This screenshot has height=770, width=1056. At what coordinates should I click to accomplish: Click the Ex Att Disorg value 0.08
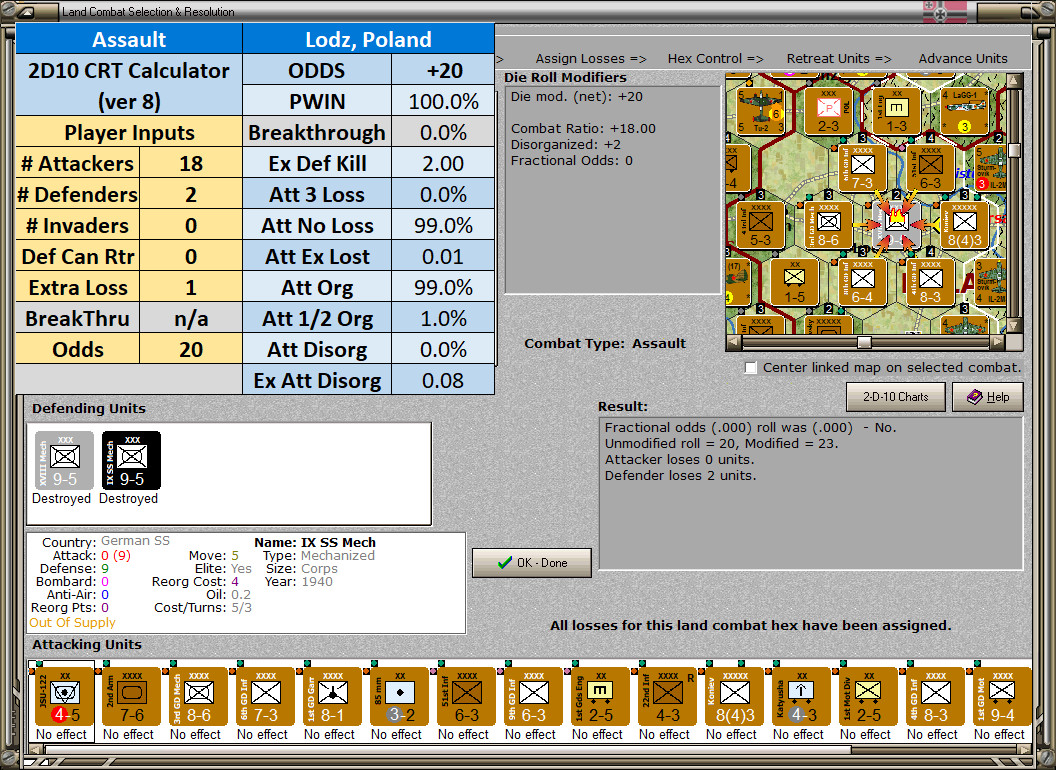[x=443, y=381]
